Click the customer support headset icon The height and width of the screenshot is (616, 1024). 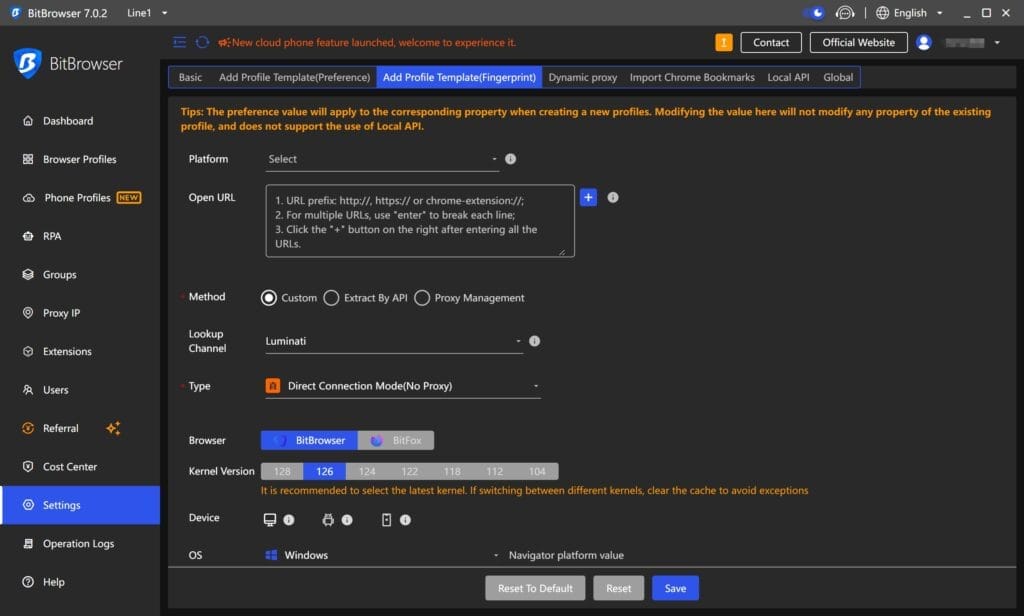844,13
